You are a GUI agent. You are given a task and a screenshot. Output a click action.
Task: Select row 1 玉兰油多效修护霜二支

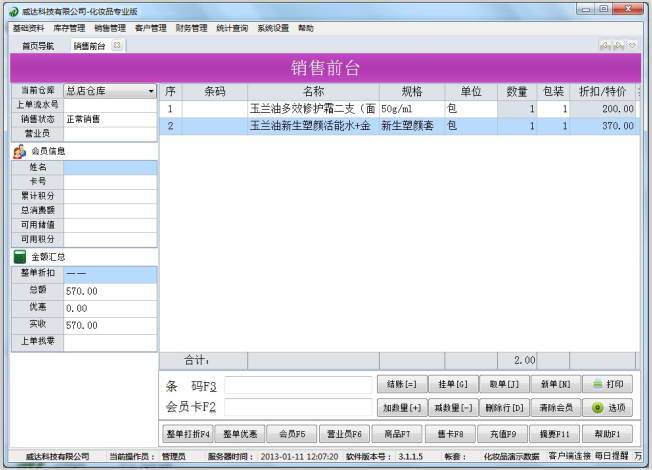click(399, 109)
